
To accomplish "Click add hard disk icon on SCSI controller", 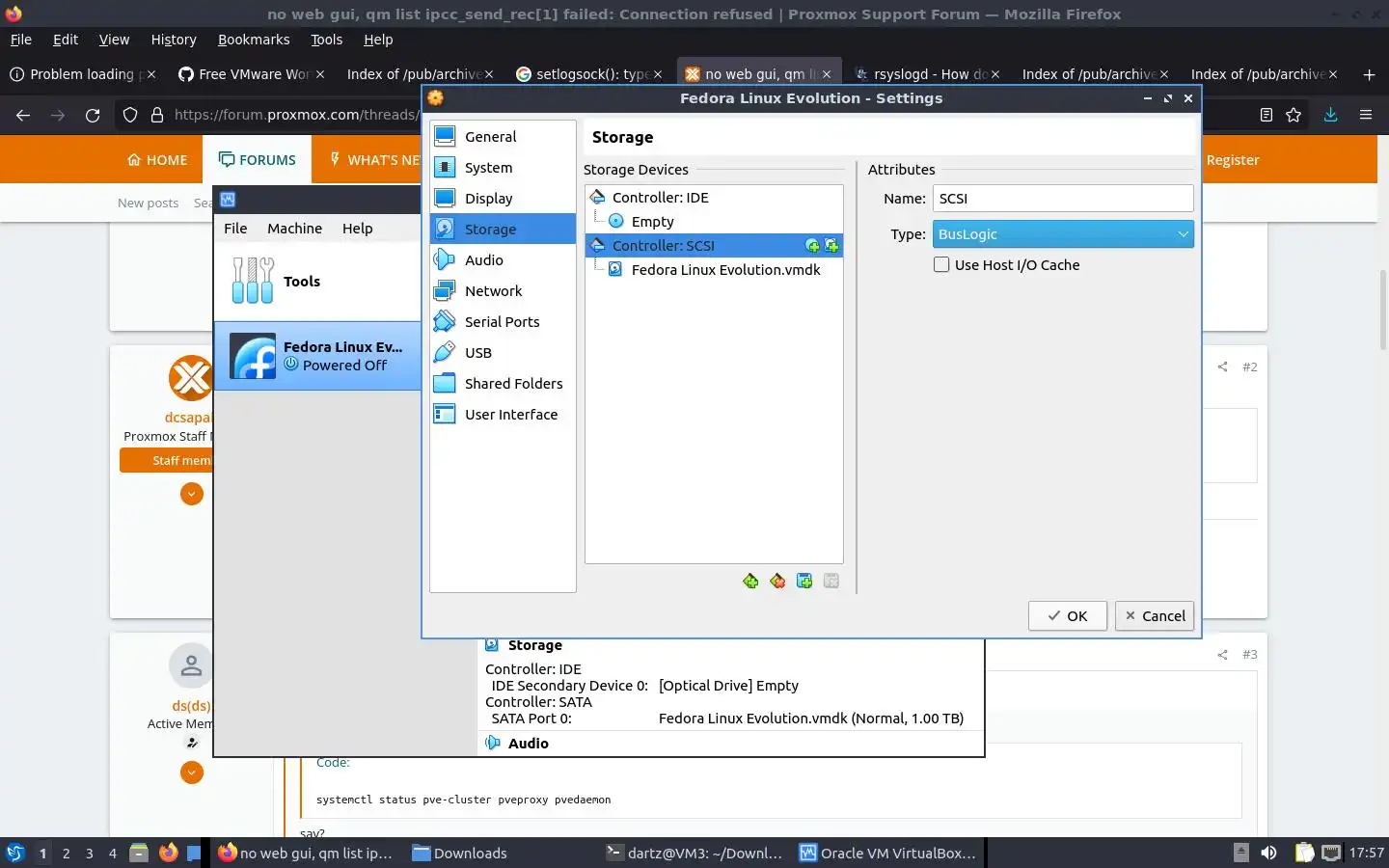I will click(x=831, y=246).
